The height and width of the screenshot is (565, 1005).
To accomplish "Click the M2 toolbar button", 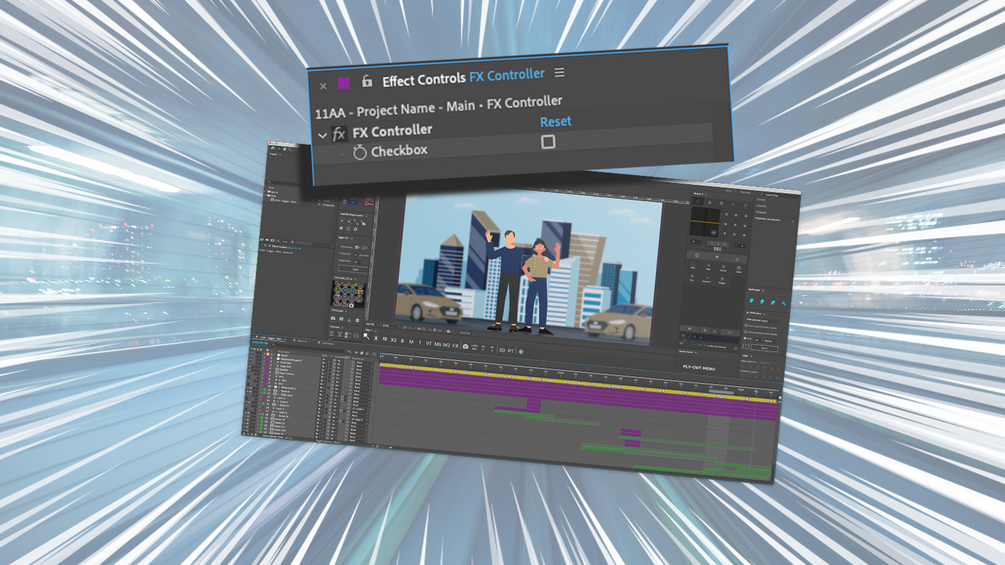I will [x=447, y=345].
